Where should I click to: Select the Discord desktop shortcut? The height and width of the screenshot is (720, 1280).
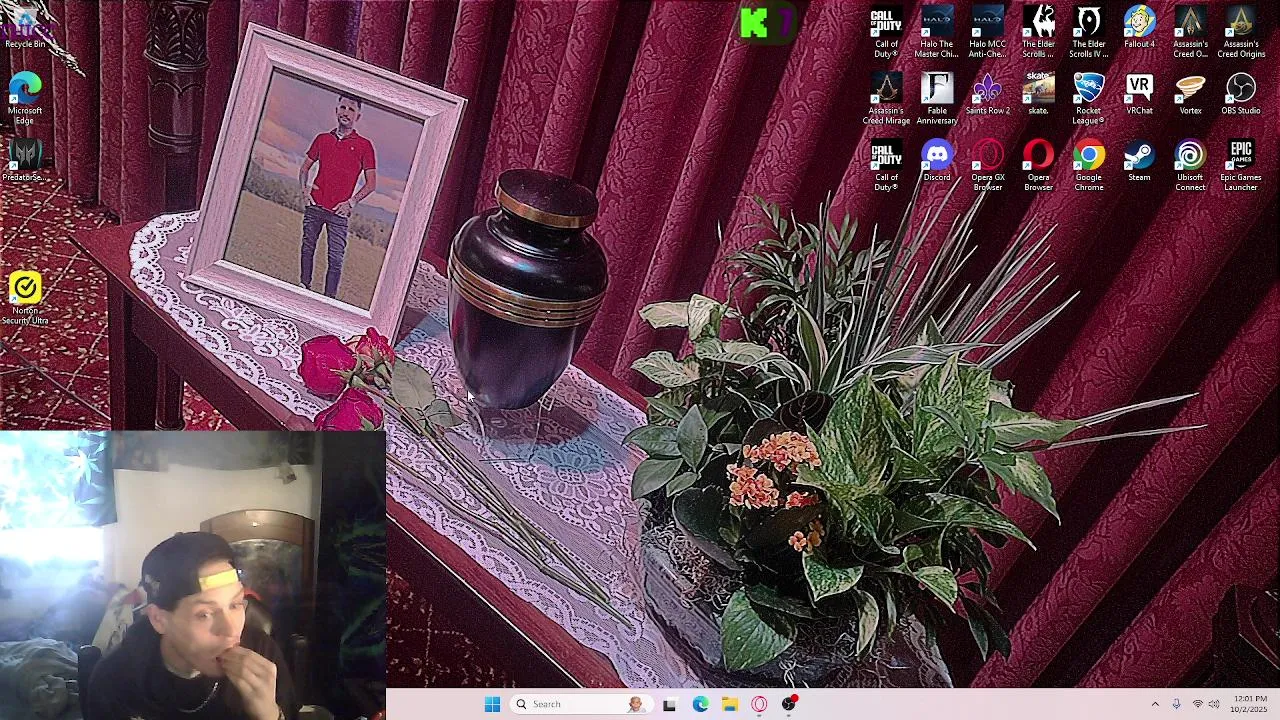point(937,161)
